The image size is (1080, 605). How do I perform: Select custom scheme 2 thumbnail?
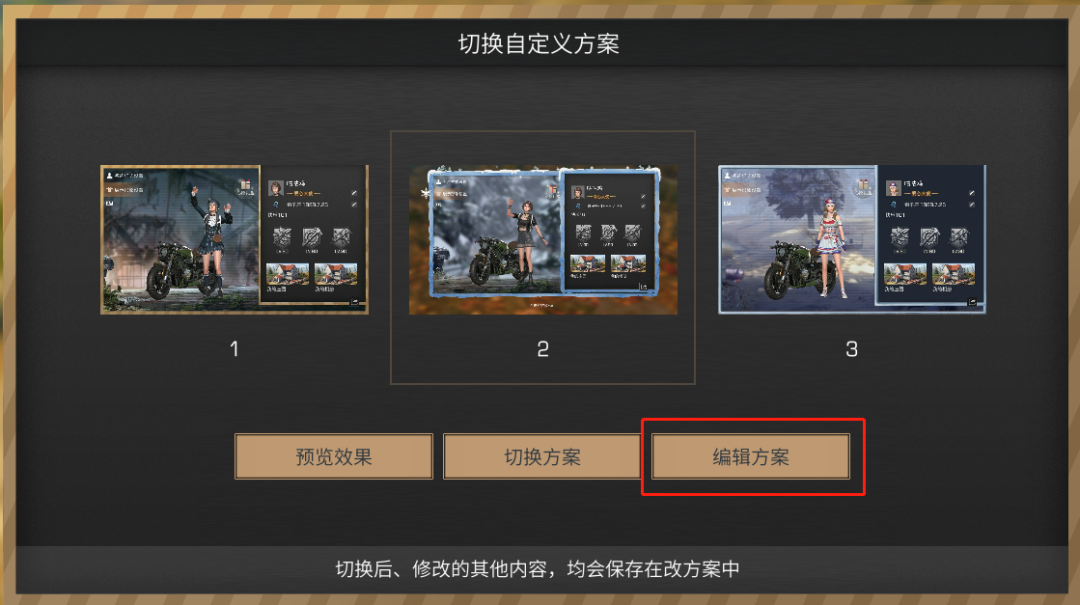[x=543, y=239]
